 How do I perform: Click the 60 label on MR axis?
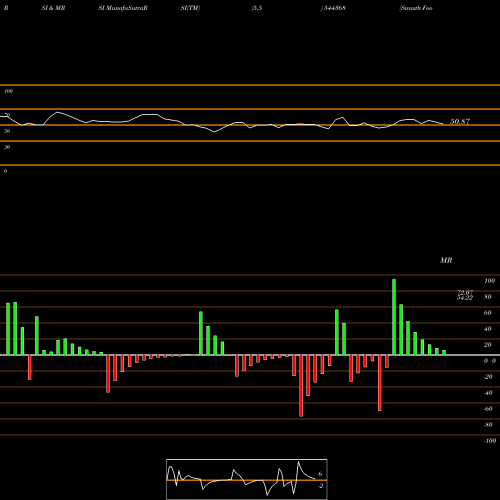click(488, 313)
